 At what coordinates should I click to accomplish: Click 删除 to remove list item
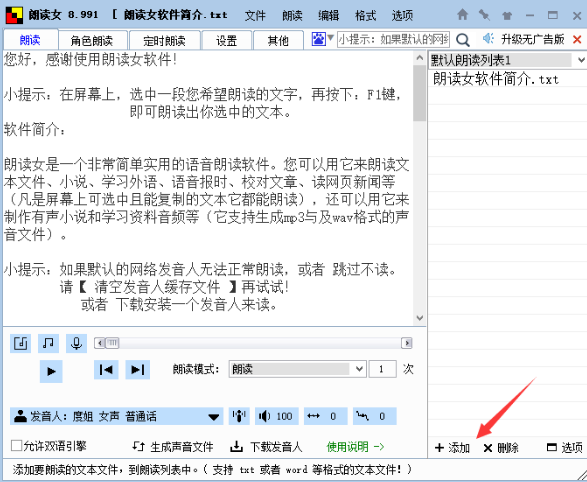click(501, 448)
